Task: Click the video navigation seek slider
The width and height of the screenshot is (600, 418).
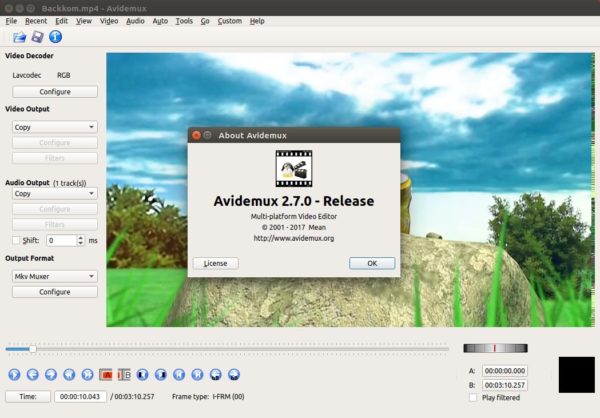Action: coord(227,349)
